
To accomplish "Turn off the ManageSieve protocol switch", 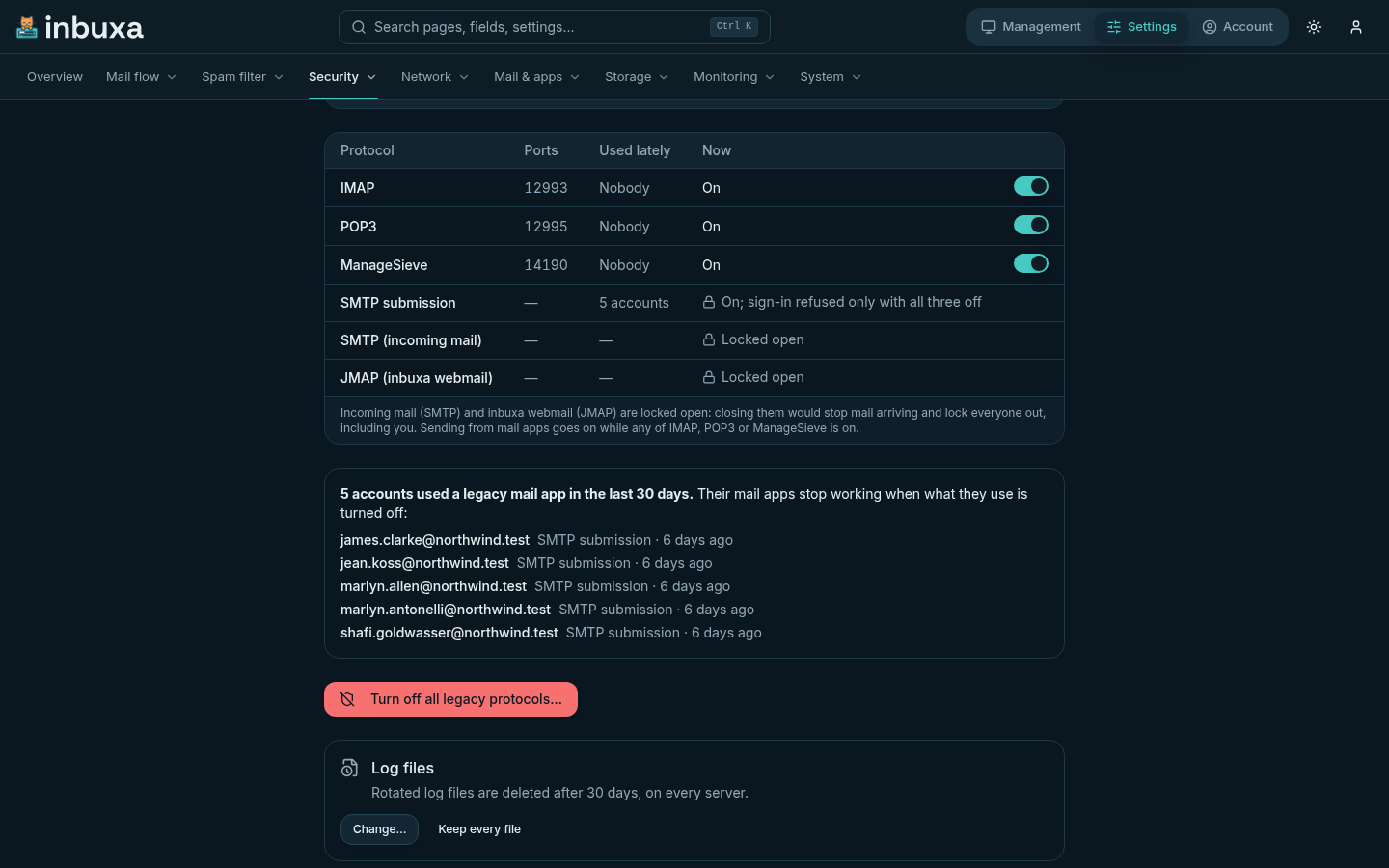I will (x=1031, y=263).
